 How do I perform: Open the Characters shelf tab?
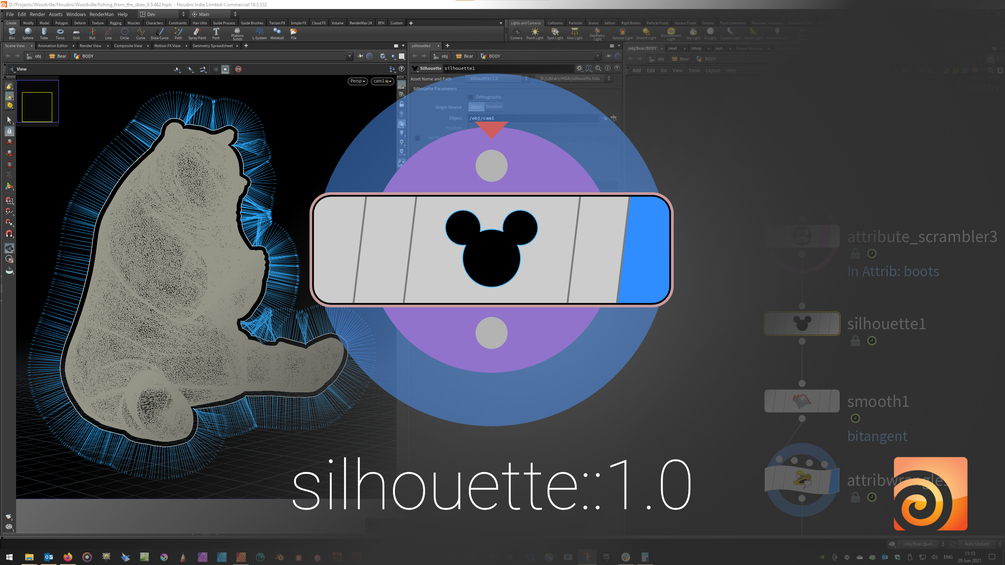(x=154, y=23)
